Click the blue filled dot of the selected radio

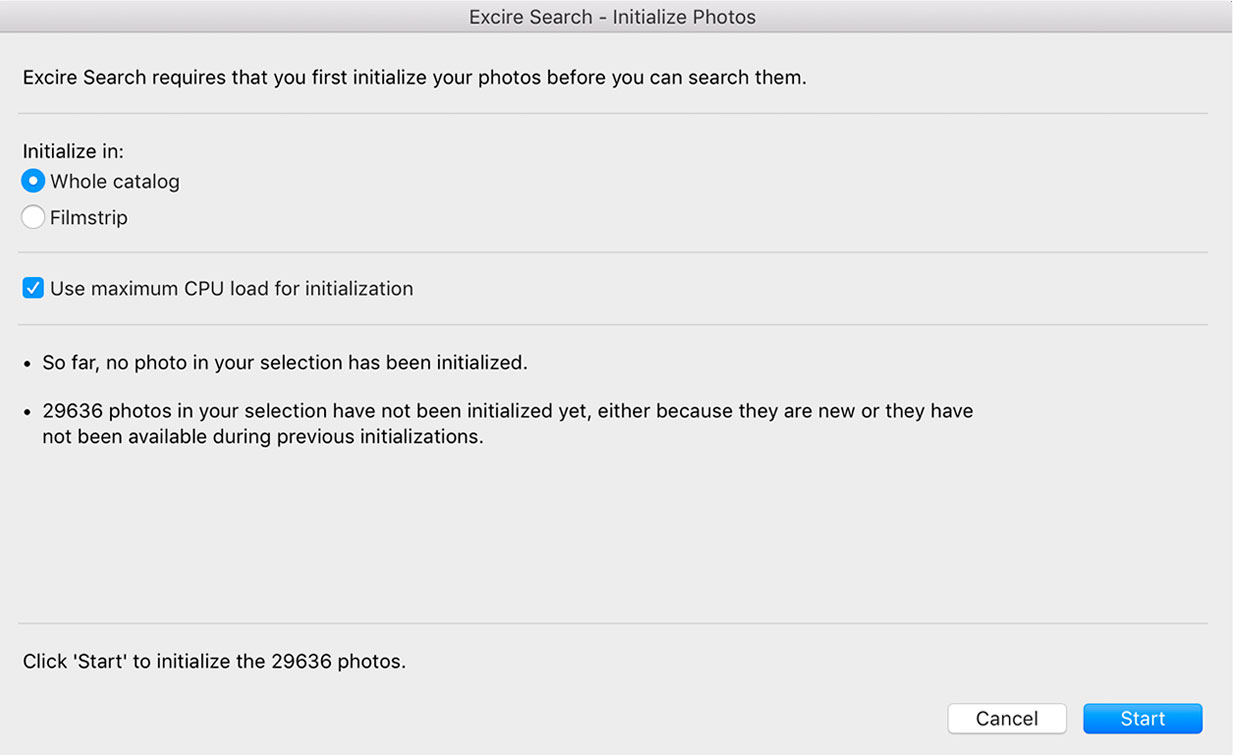[x=33, y=182]
